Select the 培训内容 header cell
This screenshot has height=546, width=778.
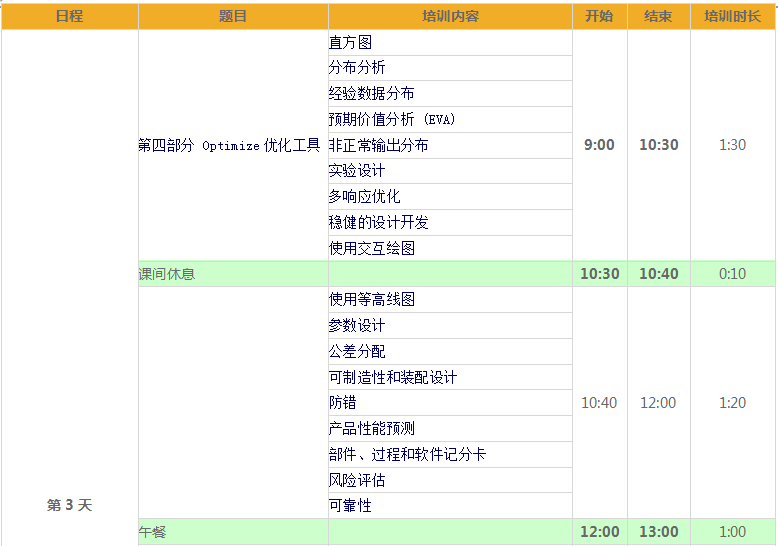pos(450,16)
